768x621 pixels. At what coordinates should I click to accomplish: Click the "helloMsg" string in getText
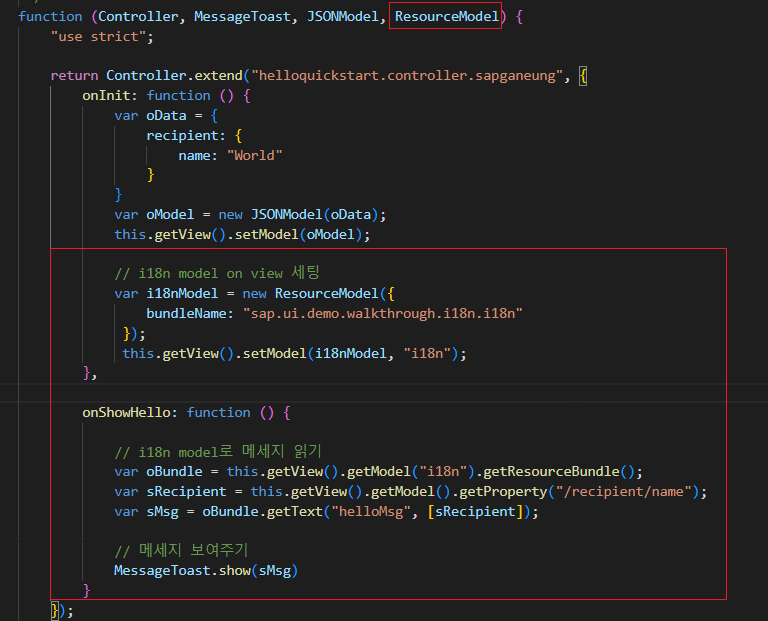pos(371,512)
